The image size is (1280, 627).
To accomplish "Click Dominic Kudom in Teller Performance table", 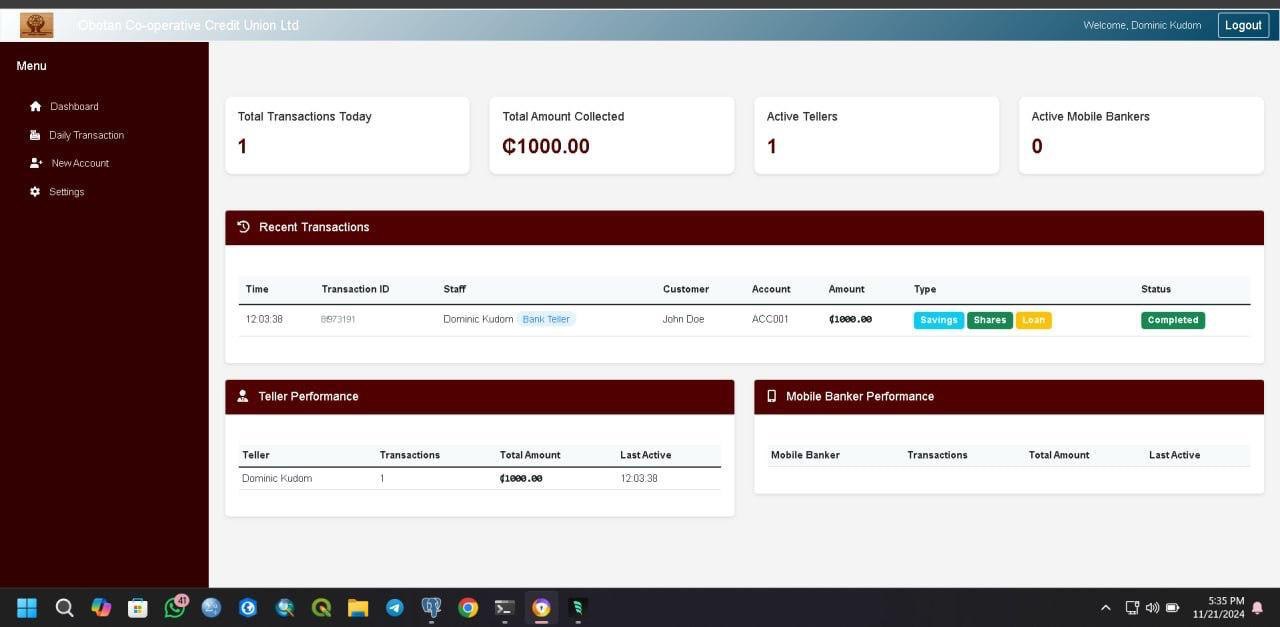I will (277, 478).
